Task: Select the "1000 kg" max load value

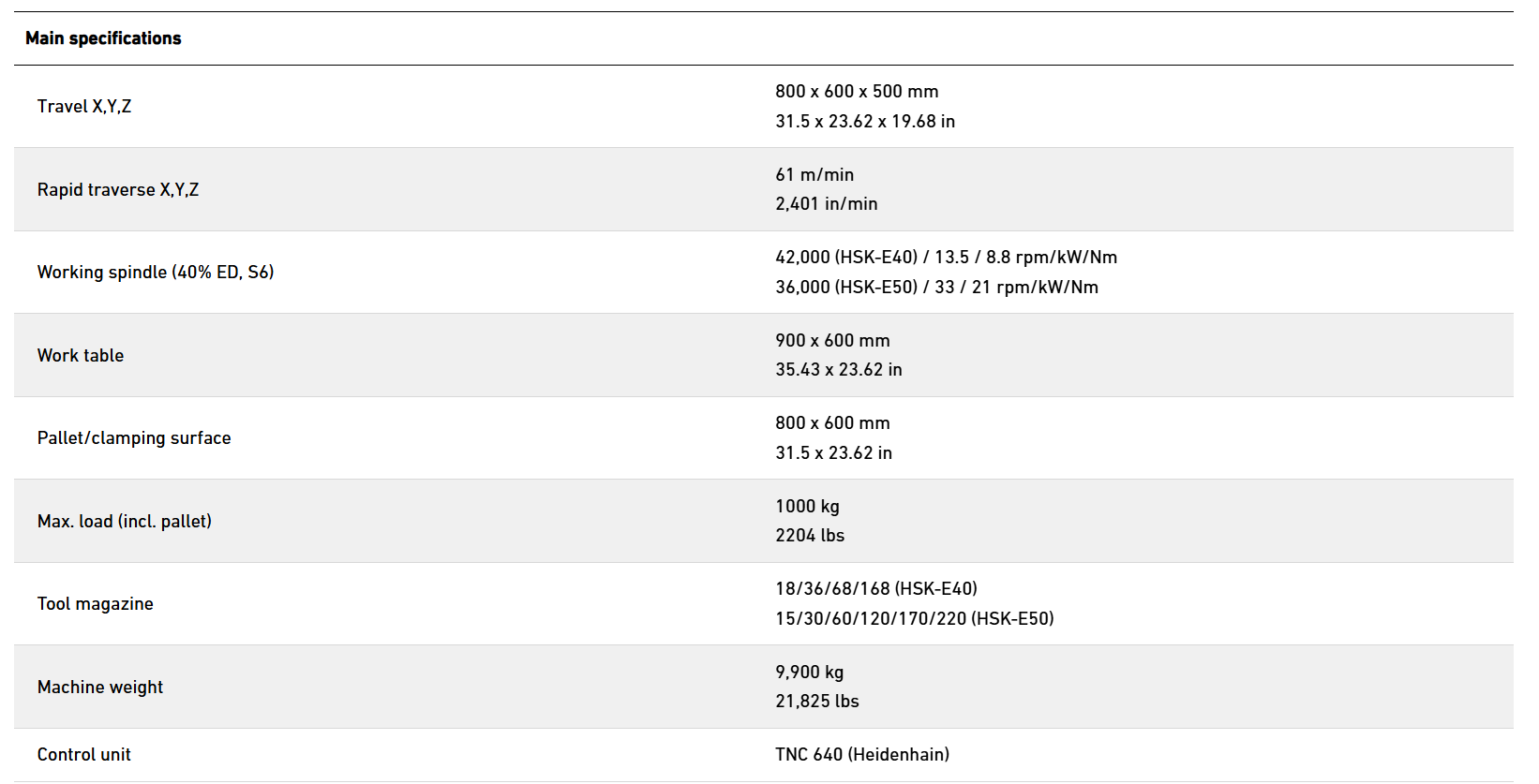Action: [807, 507]
